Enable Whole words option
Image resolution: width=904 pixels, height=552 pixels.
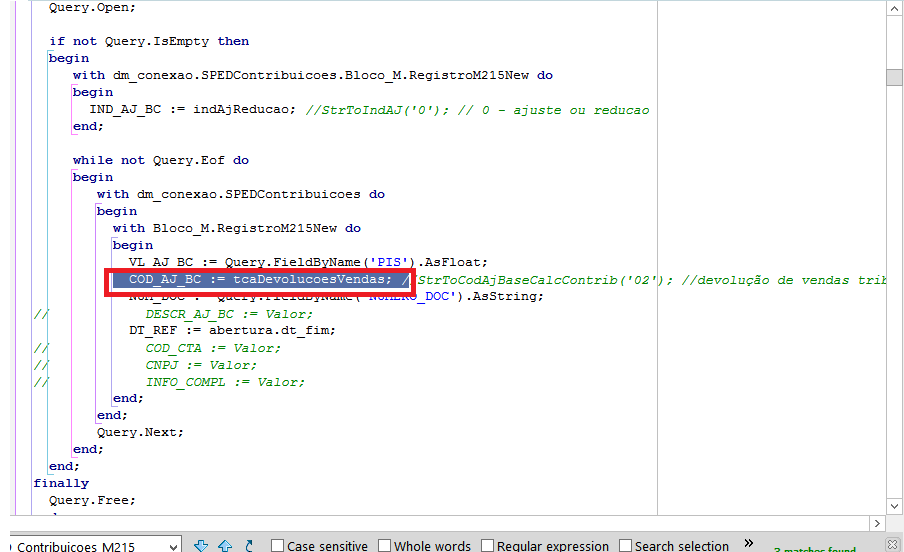385,546
